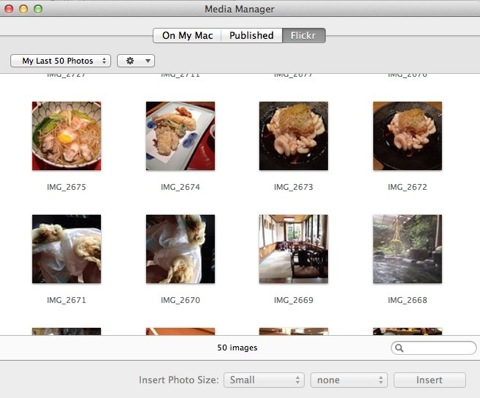
Task: Click the IMG_2671 file name label
Action: click(66, 300)
